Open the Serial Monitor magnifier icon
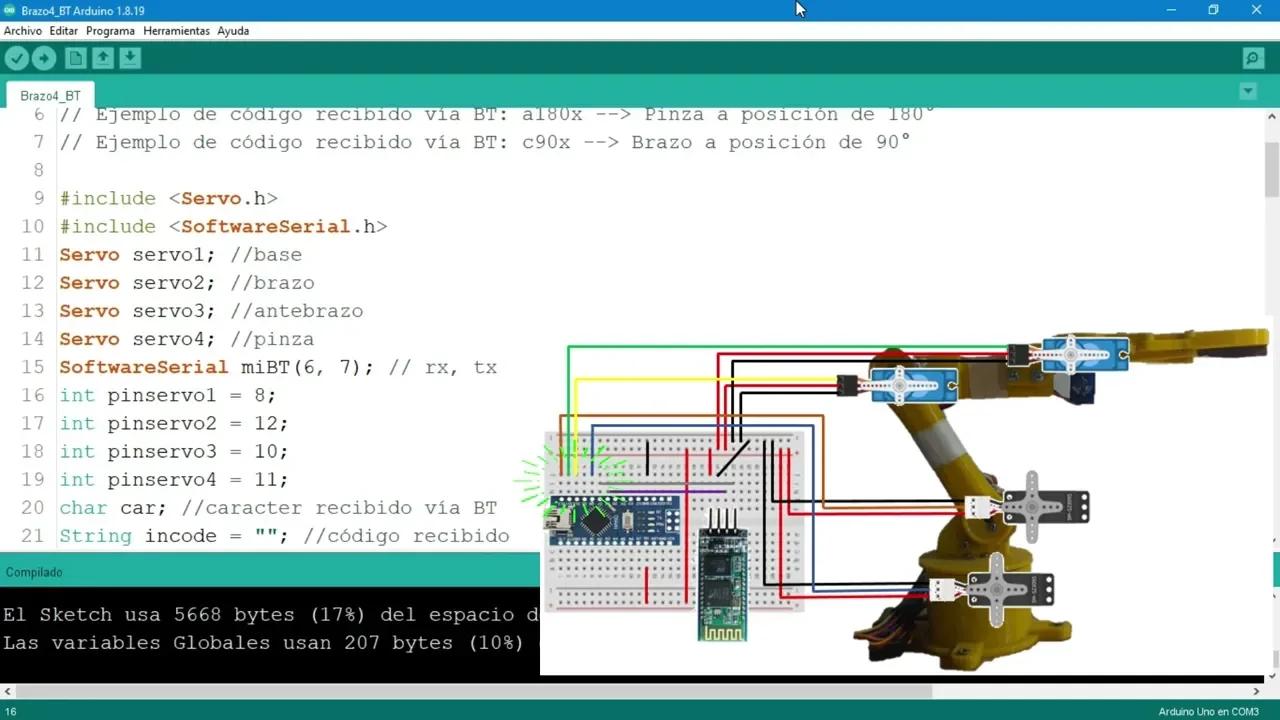Screen dimensions: 1280x720 point(1253,58)
